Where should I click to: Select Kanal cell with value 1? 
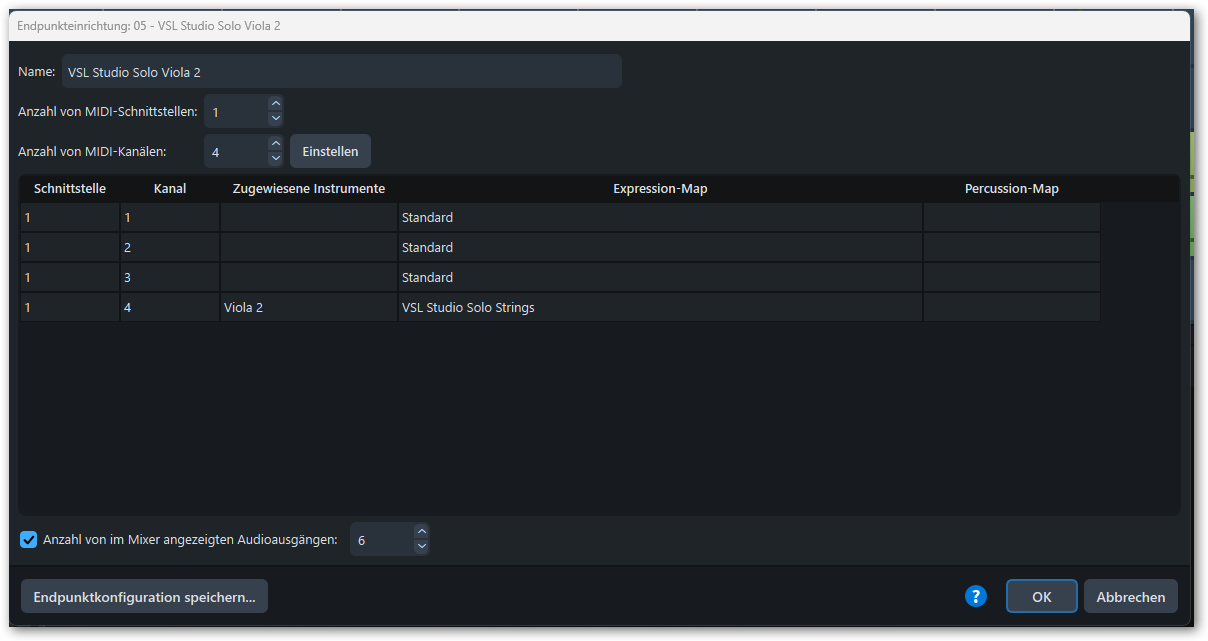170,217
